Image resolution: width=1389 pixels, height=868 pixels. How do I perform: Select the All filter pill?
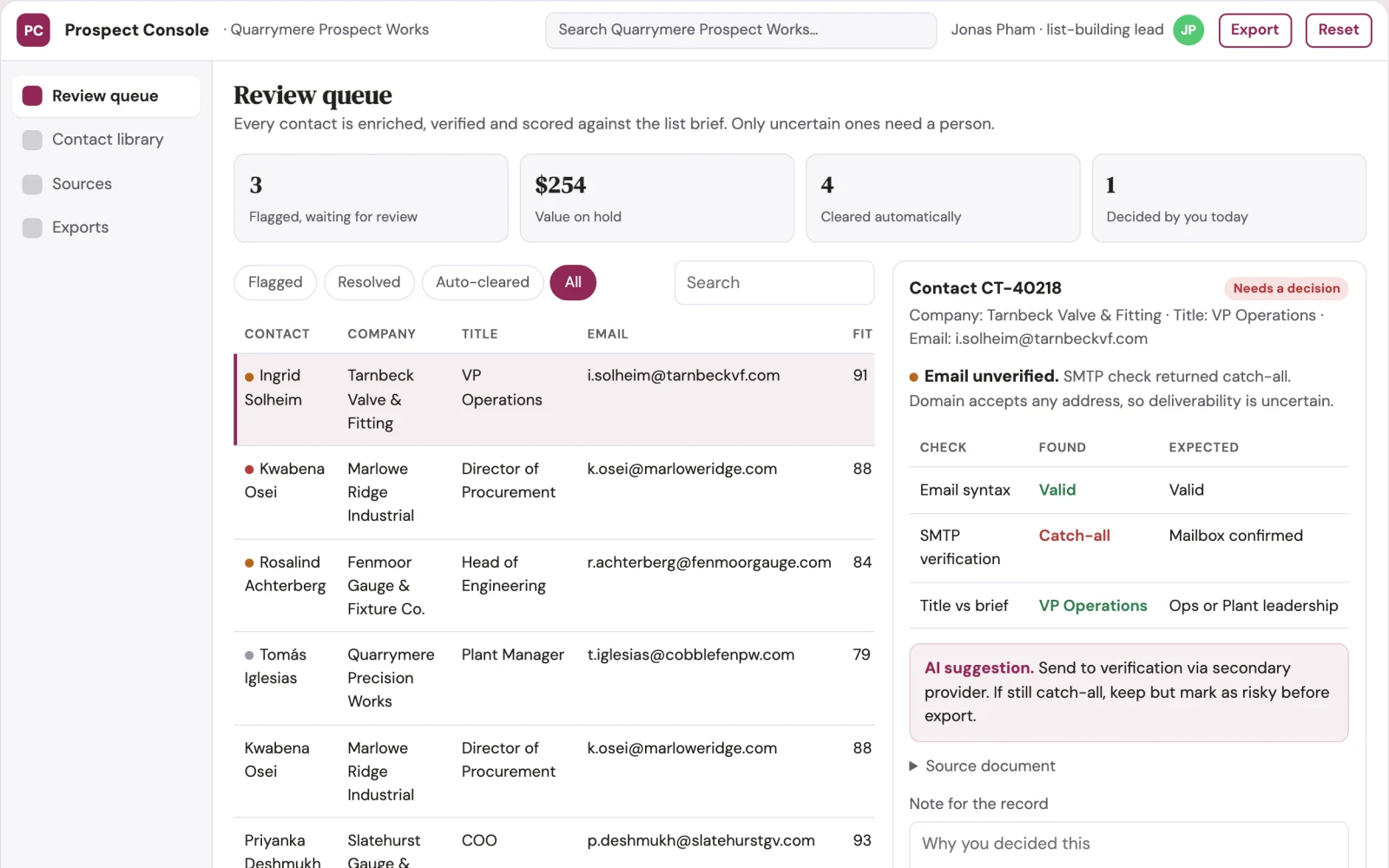tap(573, 282)
